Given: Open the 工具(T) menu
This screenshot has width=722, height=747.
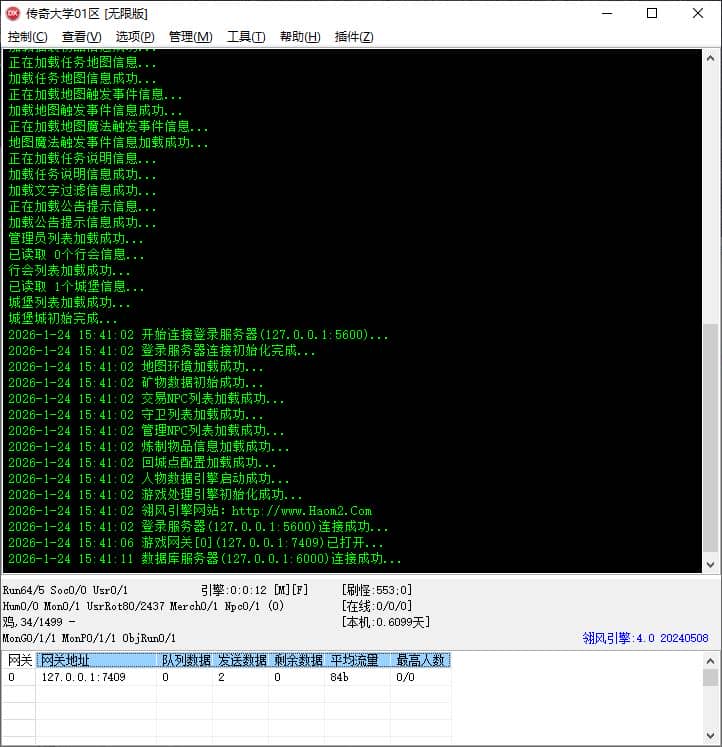Looking at the screenshot, I should [x=246, y=37].
